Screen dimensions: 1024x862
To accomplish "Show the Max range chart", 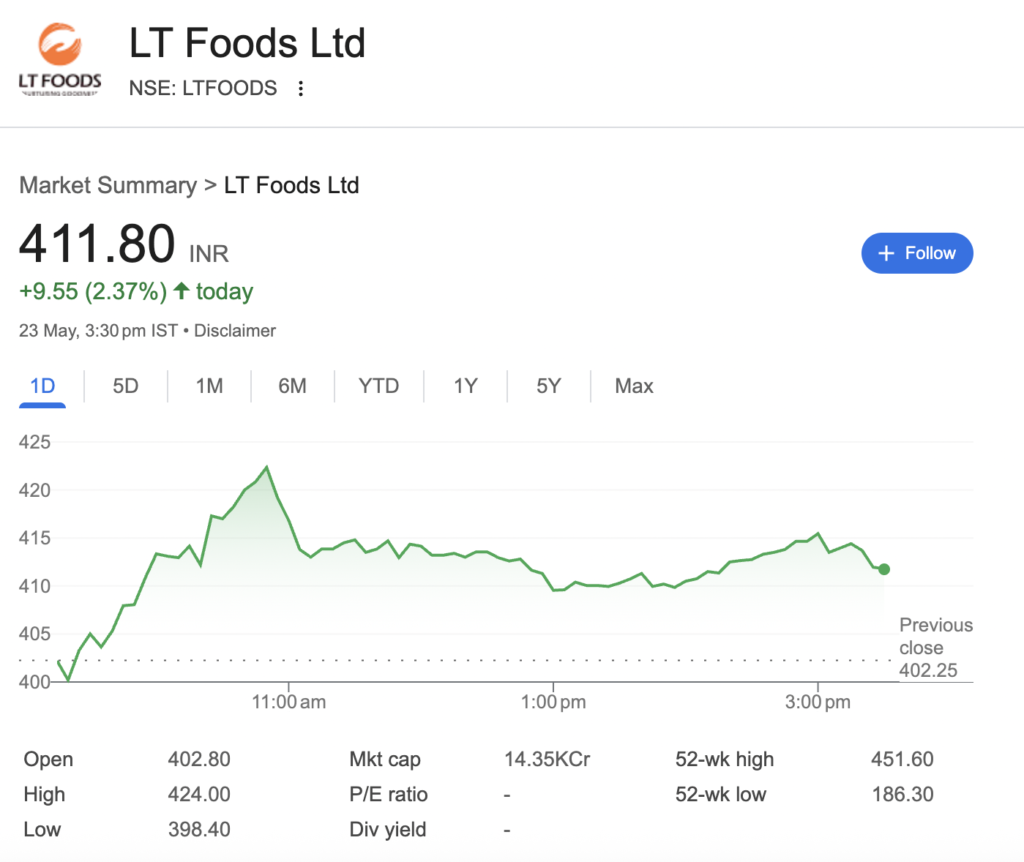I will click(633, 386).
